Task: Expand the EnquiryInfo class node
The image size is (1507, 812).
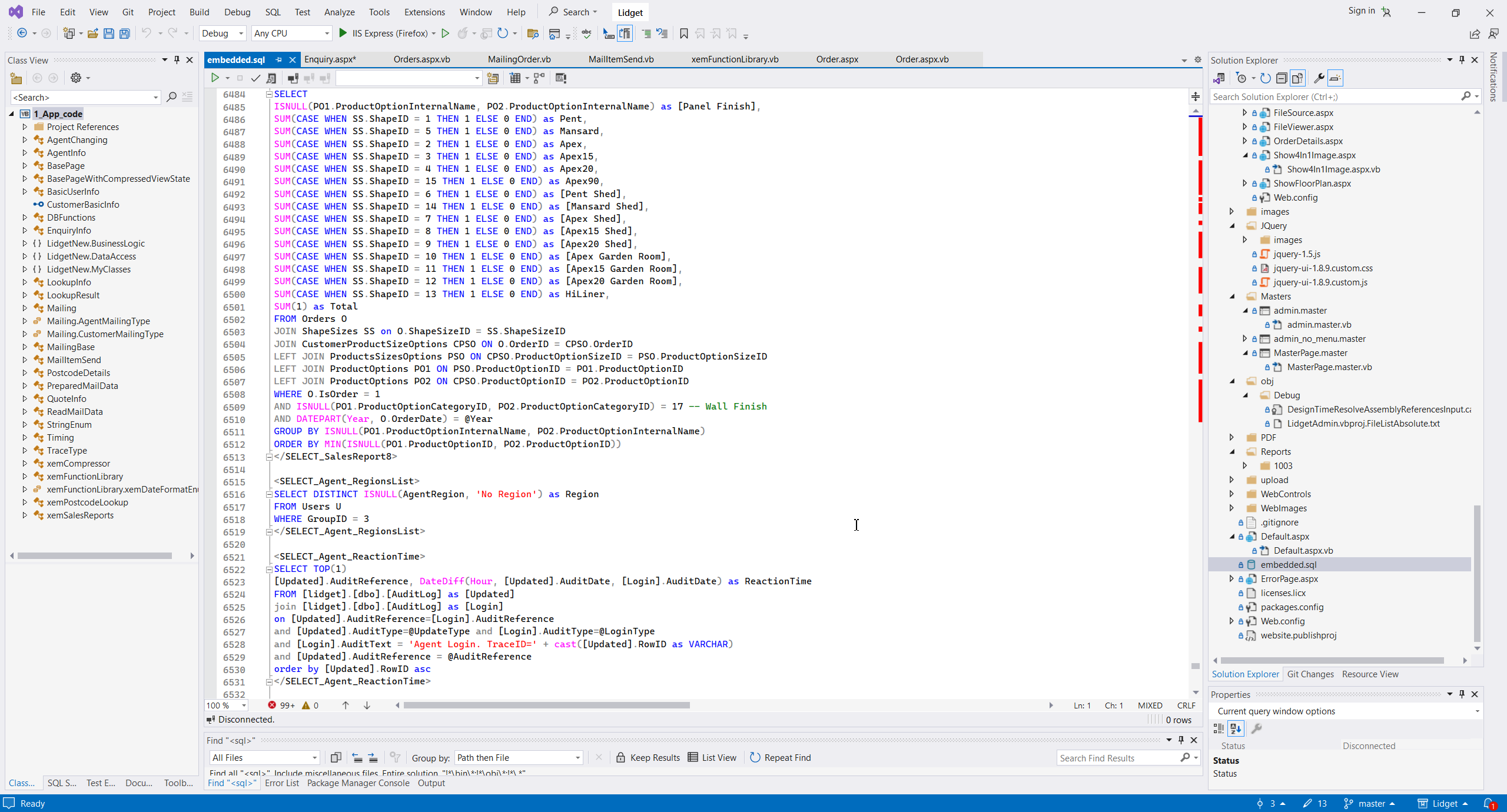Action: tap(25, 231)
